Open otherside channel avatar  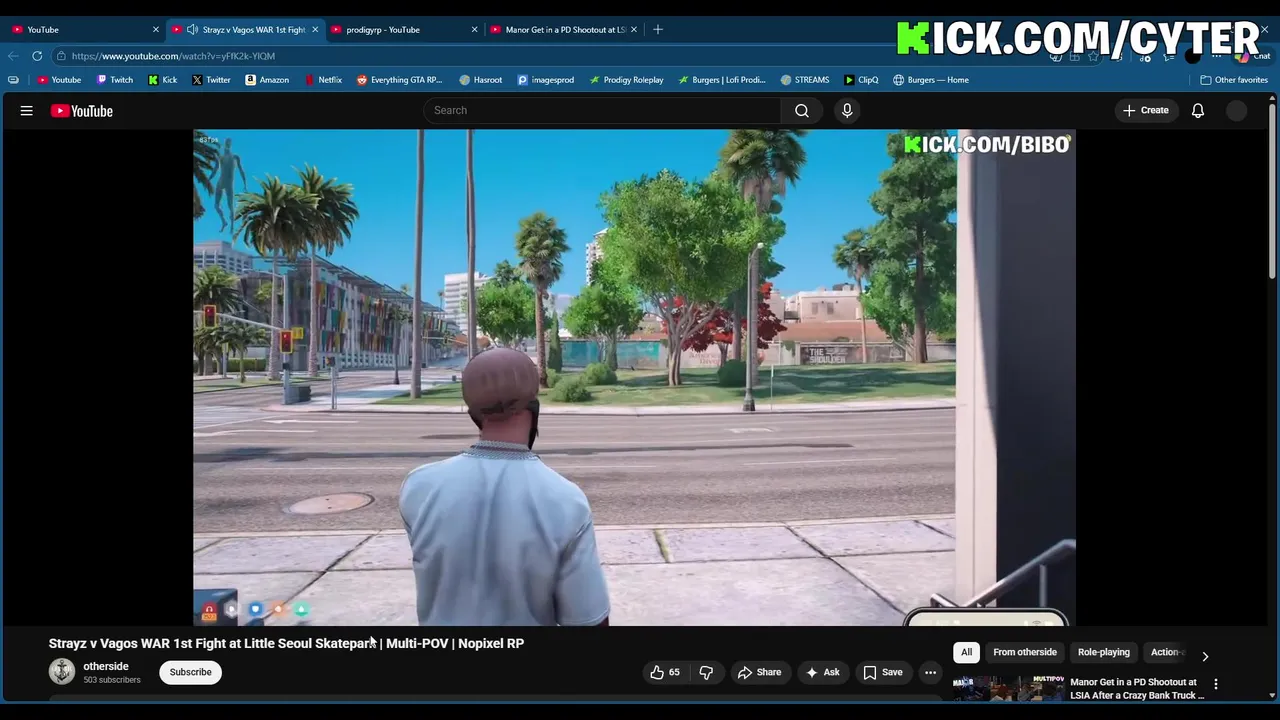(x=62, y=671)
